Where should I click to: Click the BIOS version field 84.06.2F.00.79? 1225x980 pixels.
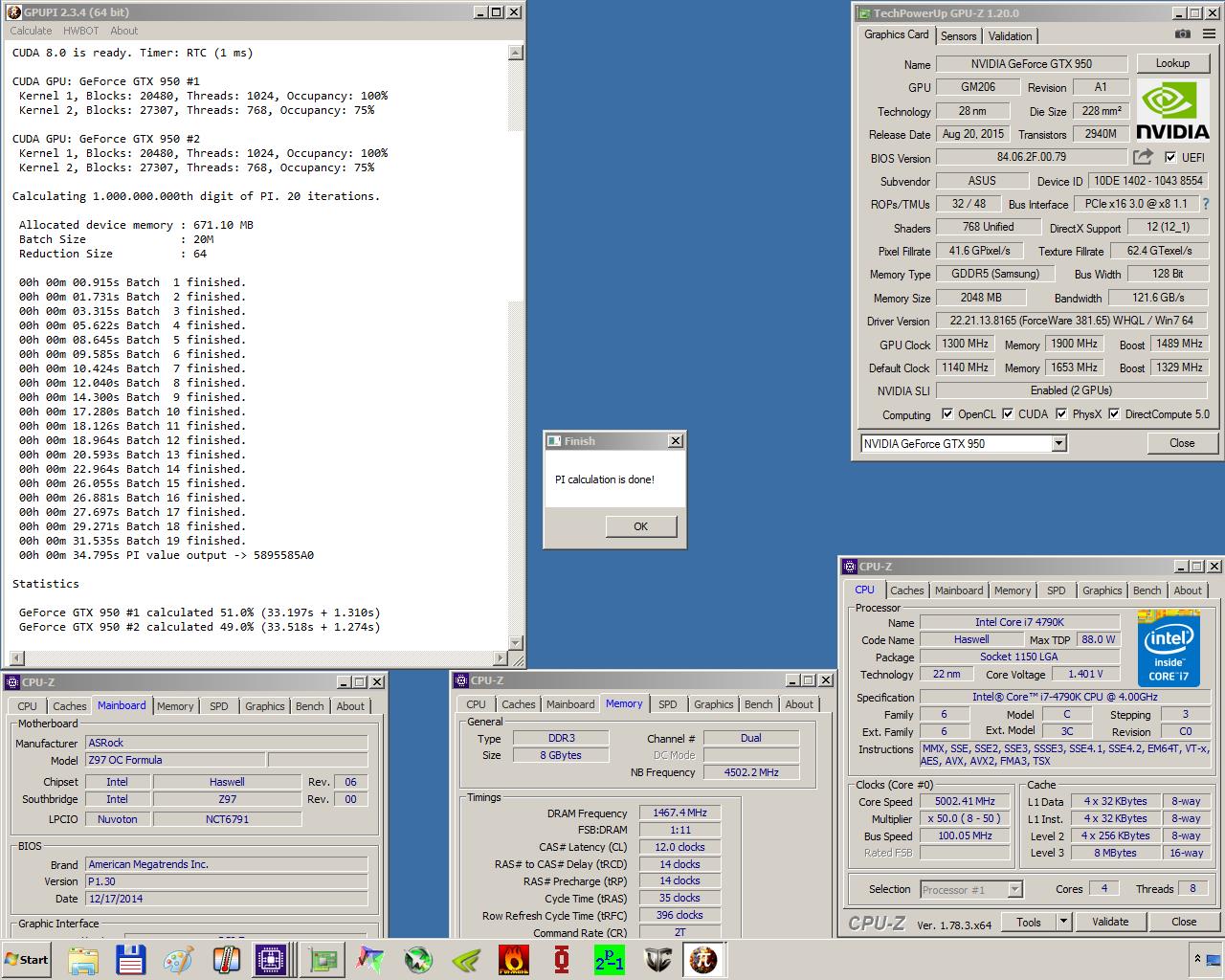point(1031,157)
